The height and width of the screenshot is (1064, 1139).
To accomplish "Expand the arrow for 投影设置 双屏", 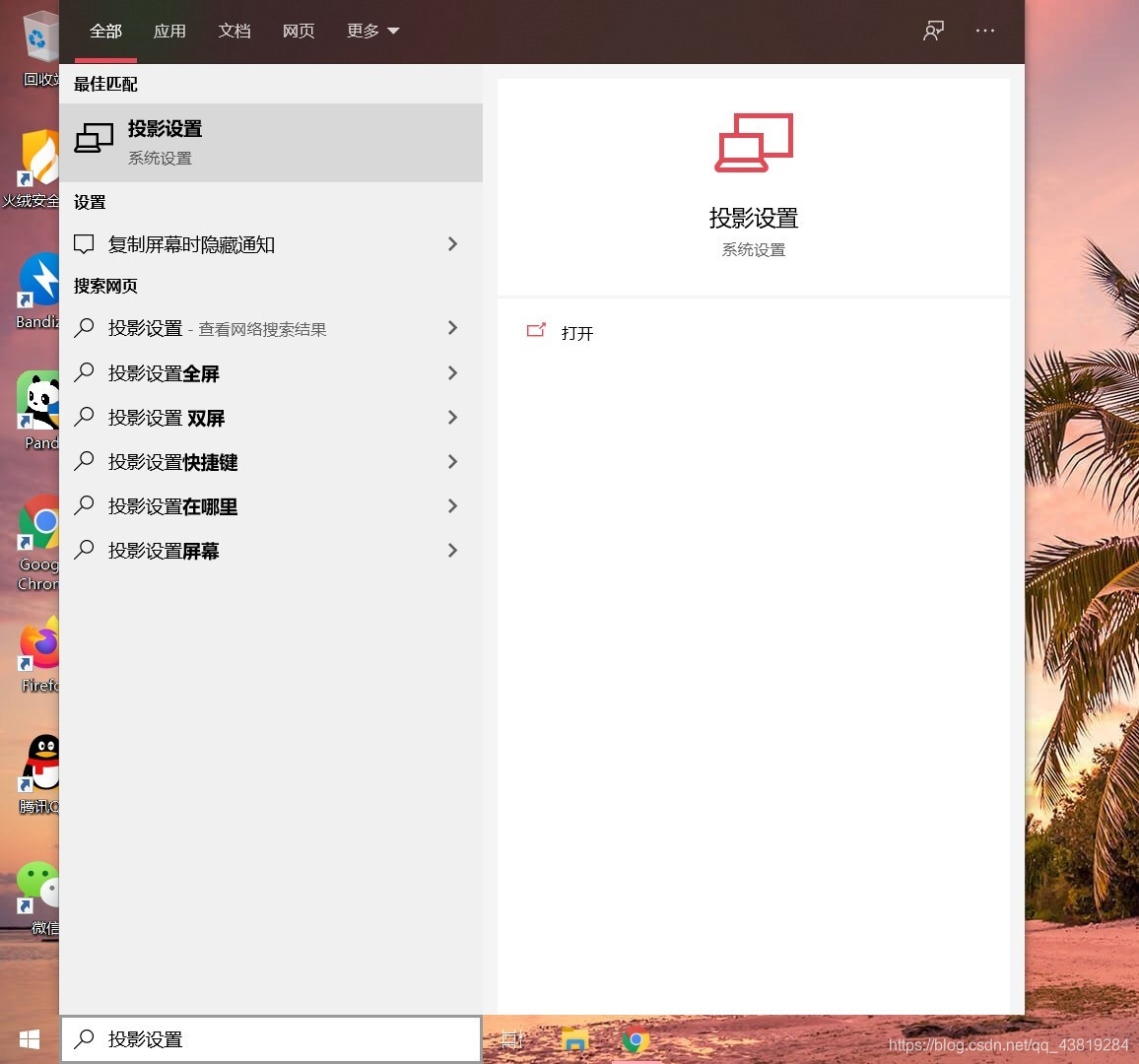I will coord(452,418).
